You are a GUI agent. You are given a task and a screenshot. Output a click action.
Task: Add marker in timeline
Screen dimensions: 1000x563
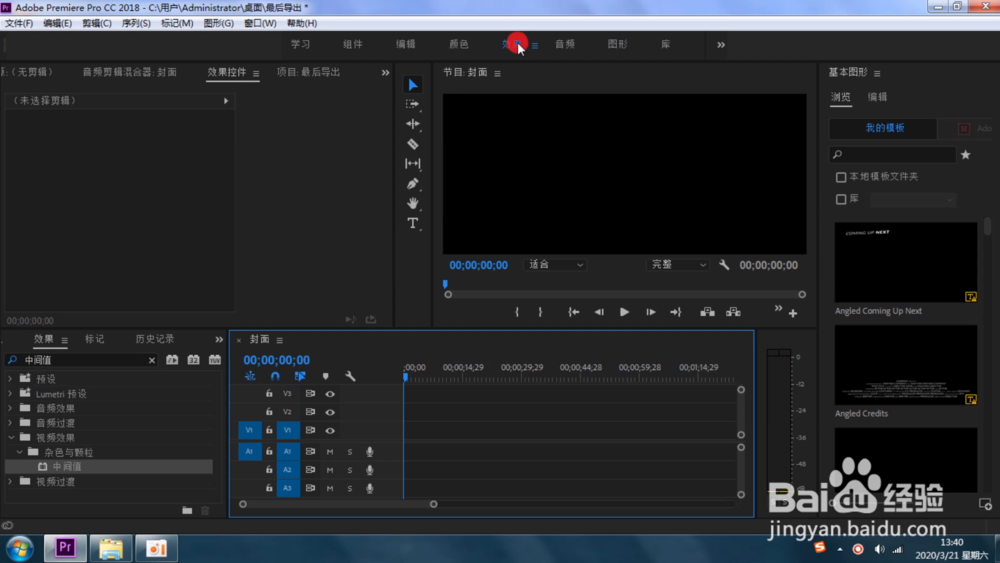[x=325, y=376]
